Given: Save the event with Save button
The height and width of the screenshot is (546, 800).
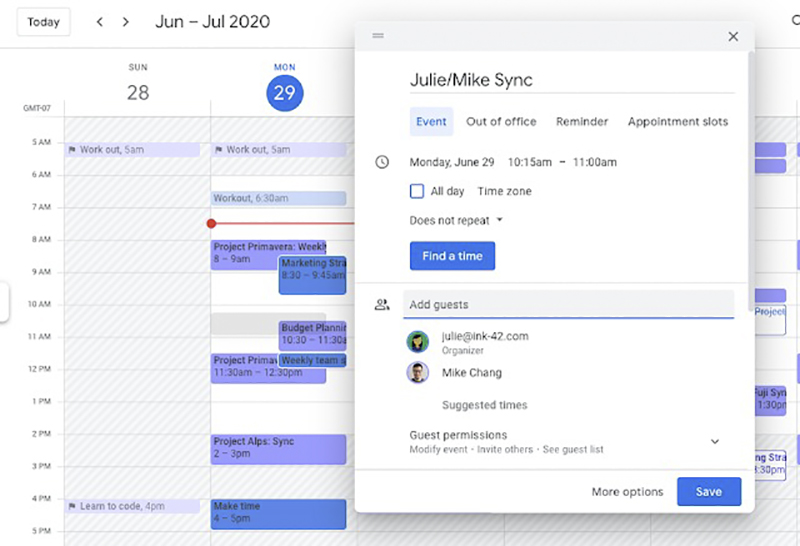Looking at the screenshot, I should [x=709, y=491].
